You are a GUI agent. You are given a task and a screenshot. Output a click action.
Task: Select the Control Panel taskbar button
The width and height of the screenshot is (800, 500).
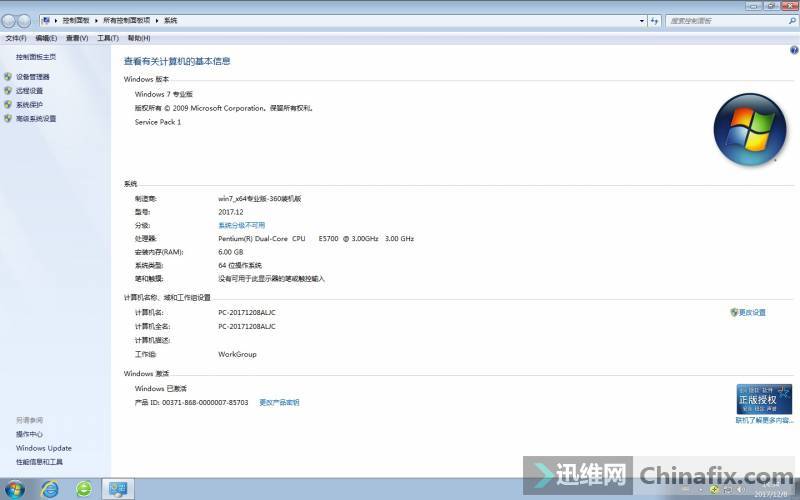coord(118,489)
